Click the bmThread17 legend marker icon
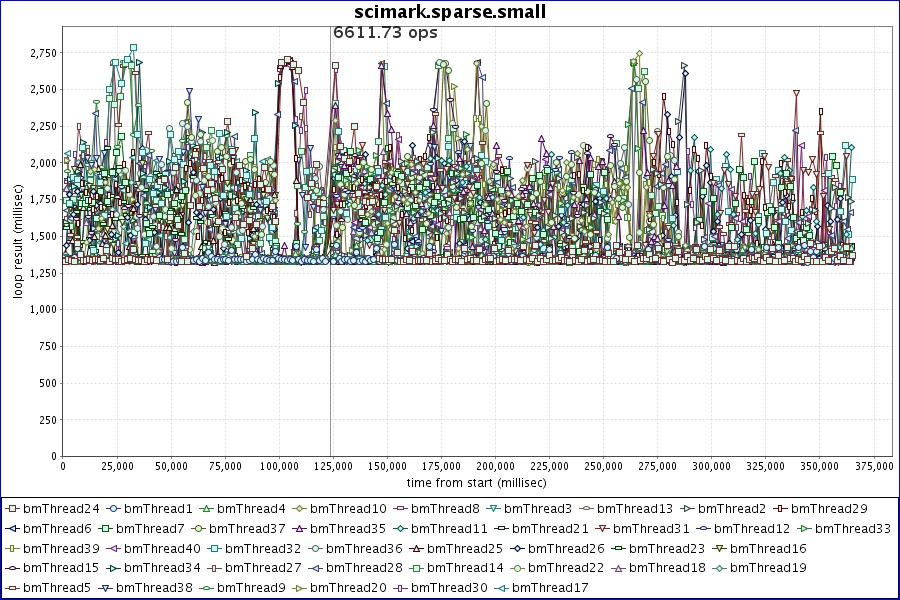Viewport: 900px width, 600px height. 501,588
